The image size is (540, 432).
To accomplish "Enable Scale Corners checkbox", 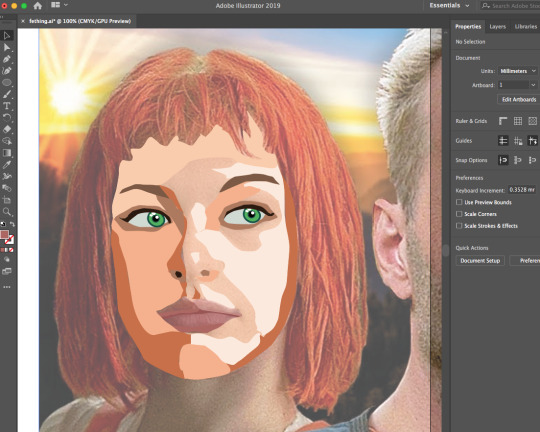I will (x=459, y=214).
